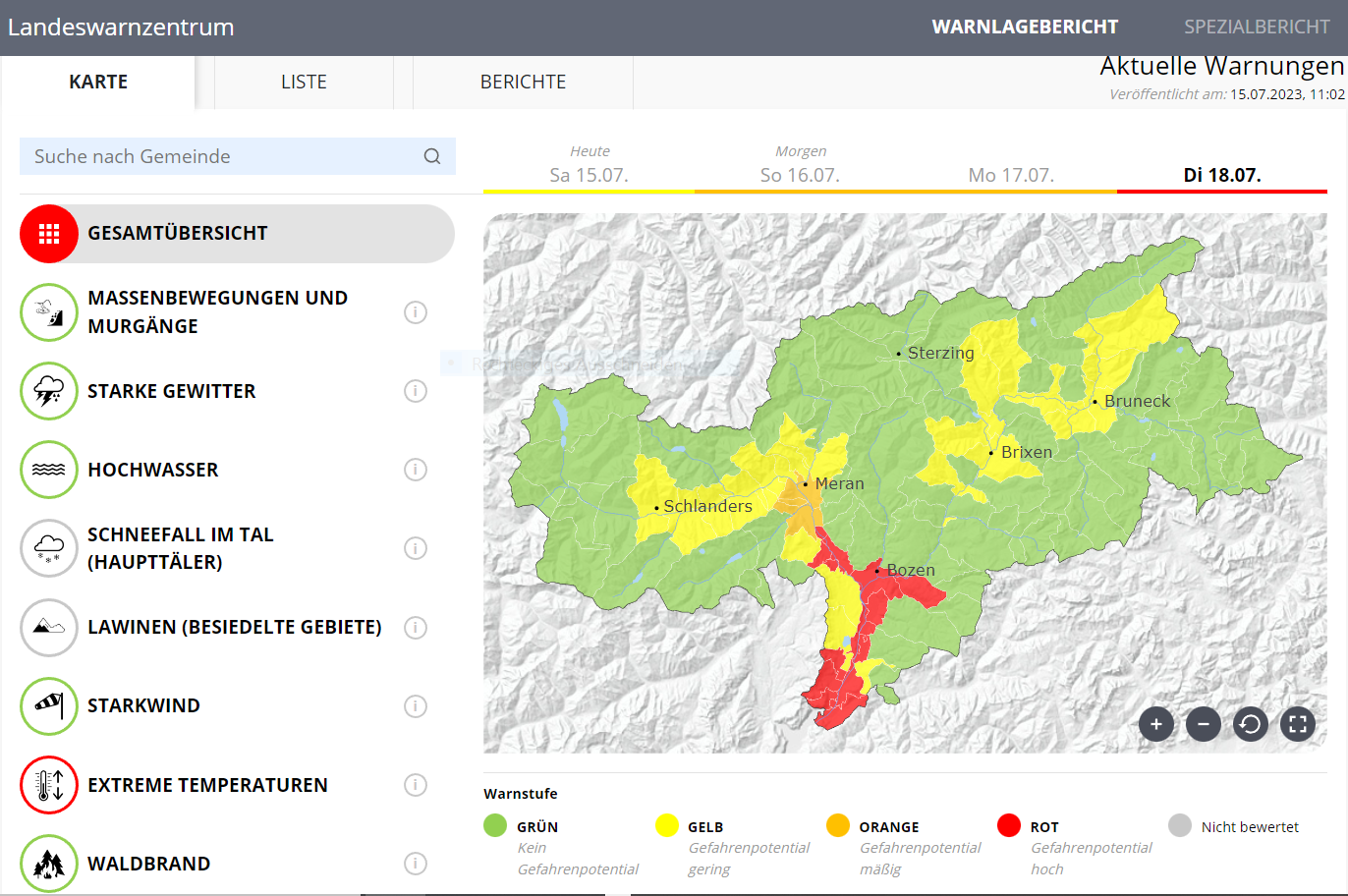Image resolution: width=1348 pixels, height=896 pixels.
Task: Choose the Hochwasser waves icon
Action: 49,470
